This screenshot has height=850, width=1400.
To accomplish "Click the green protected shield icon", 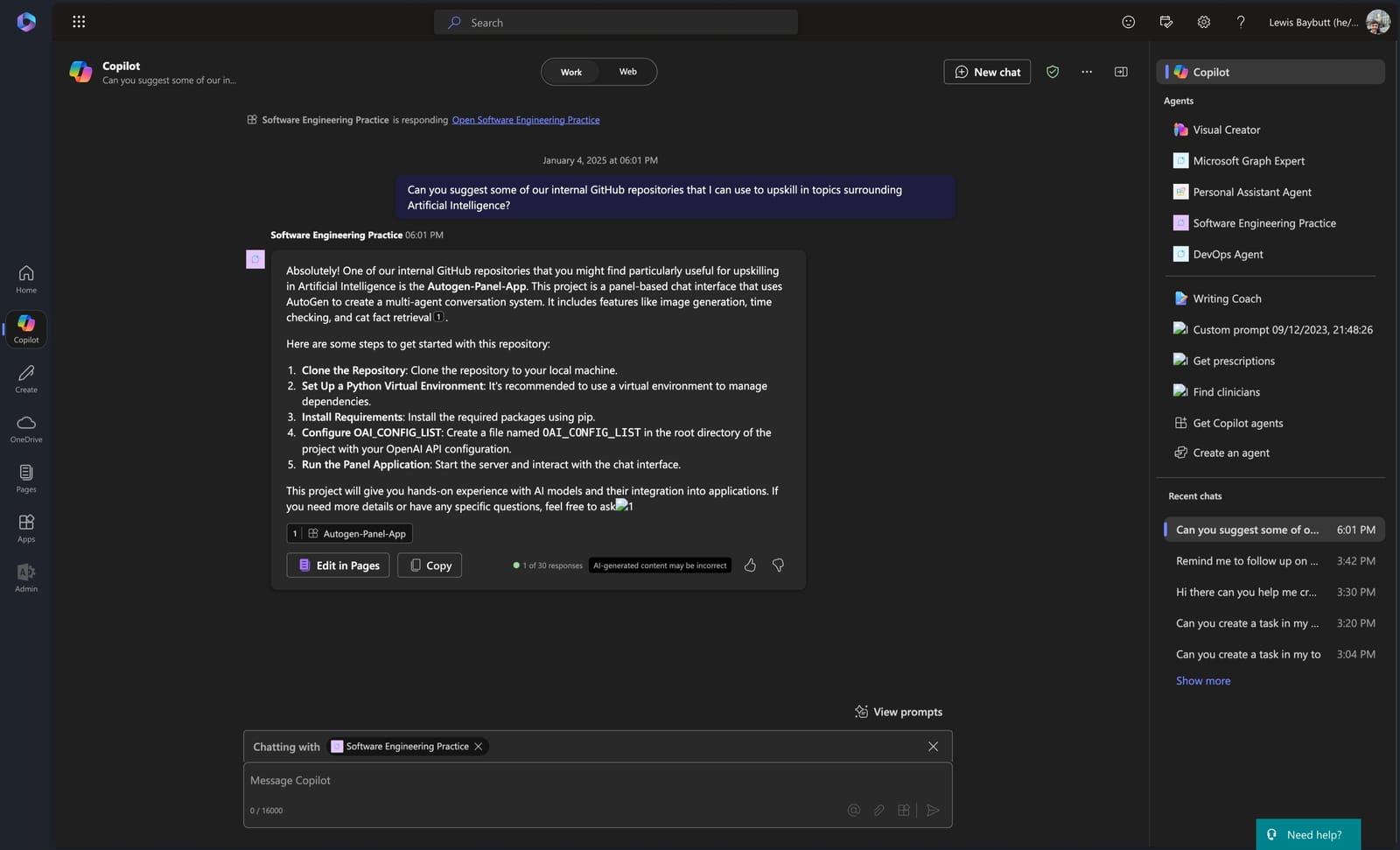I will (1053, 72).
